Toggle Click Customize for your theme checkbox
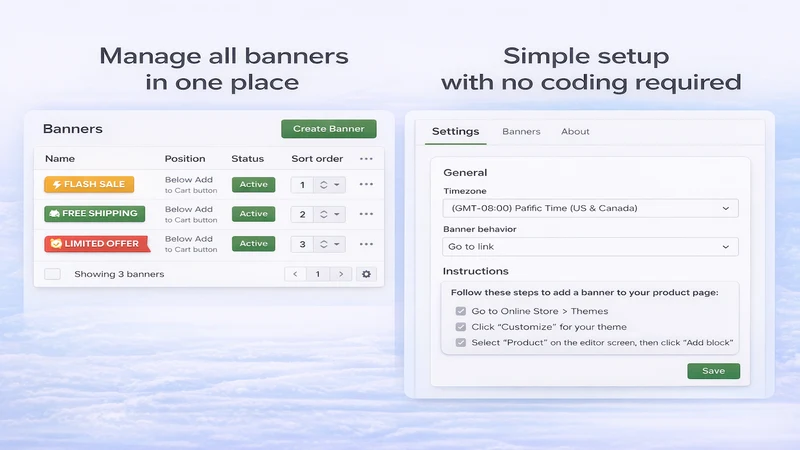This screenshot has height=450, width=800. tap(461, 327)
